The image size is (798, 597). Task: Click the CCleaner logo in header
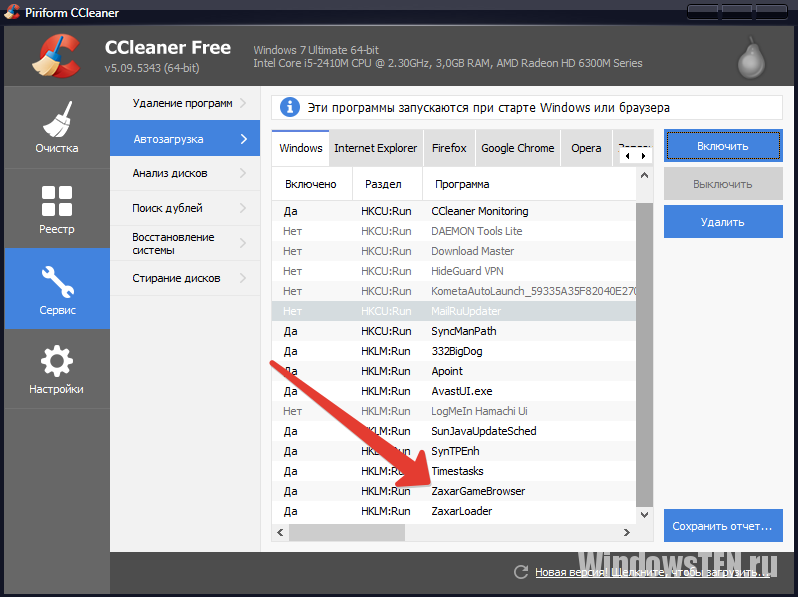tap(56, 55)
